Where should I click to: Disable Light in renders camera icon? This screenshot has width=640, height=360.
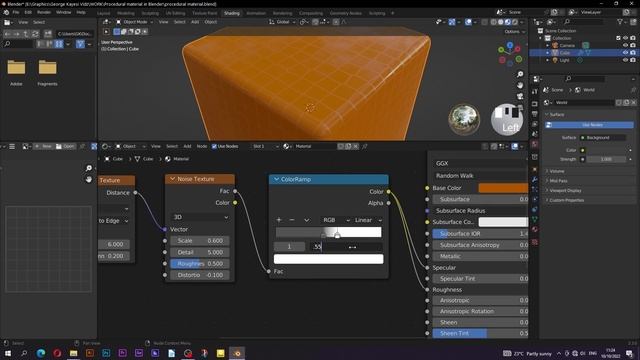coord(633,60)
